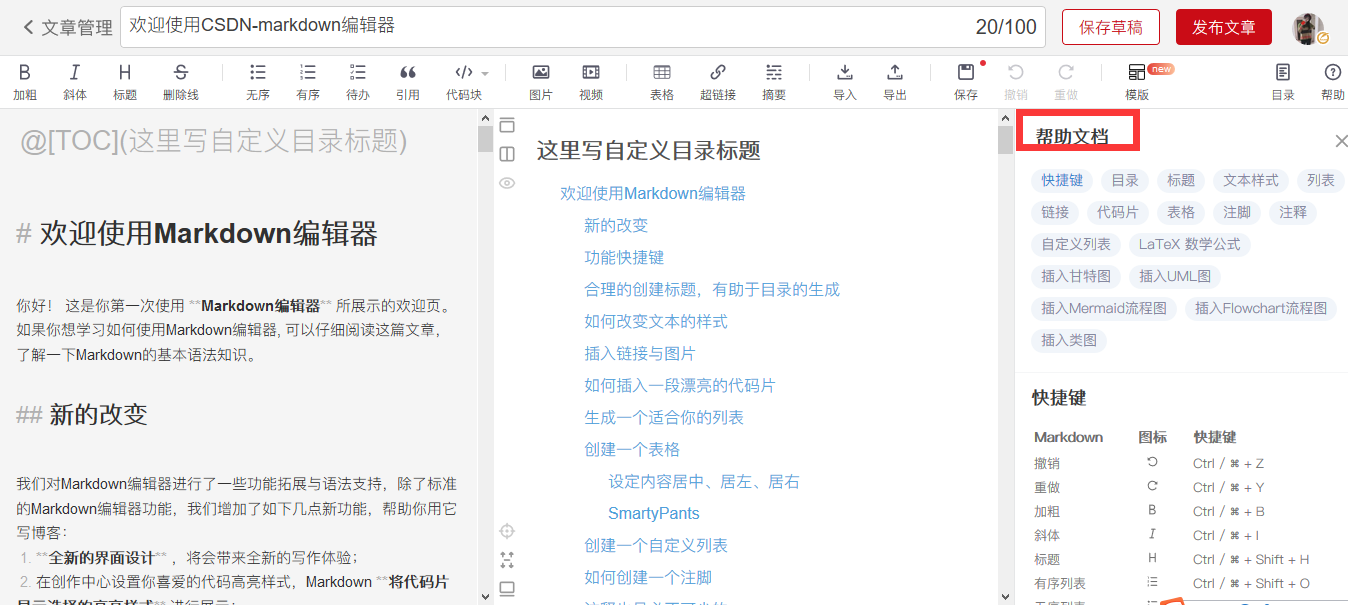Open TOC link 欢迎使用Markdown编辑器
This screenshot has width=1348, height=605.
click(x=653, y=194)
